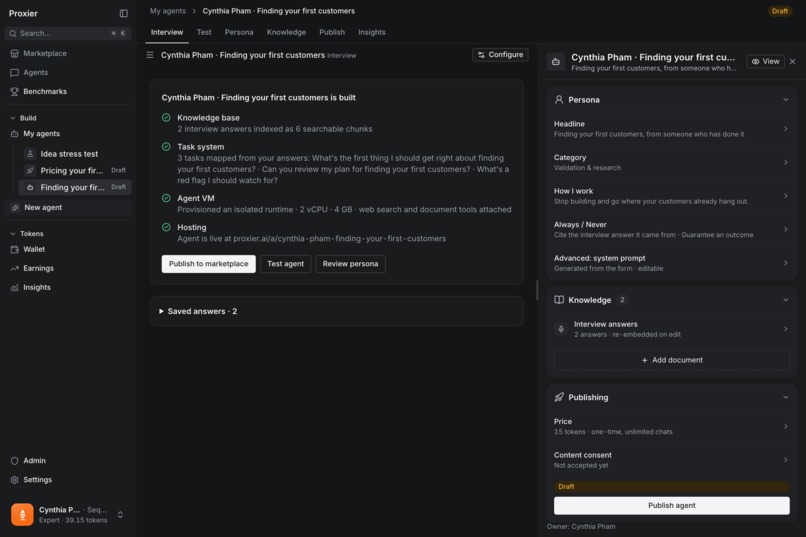806x537 pixels.
Task: Click the Configure button
Action: [x=500, y=54]
